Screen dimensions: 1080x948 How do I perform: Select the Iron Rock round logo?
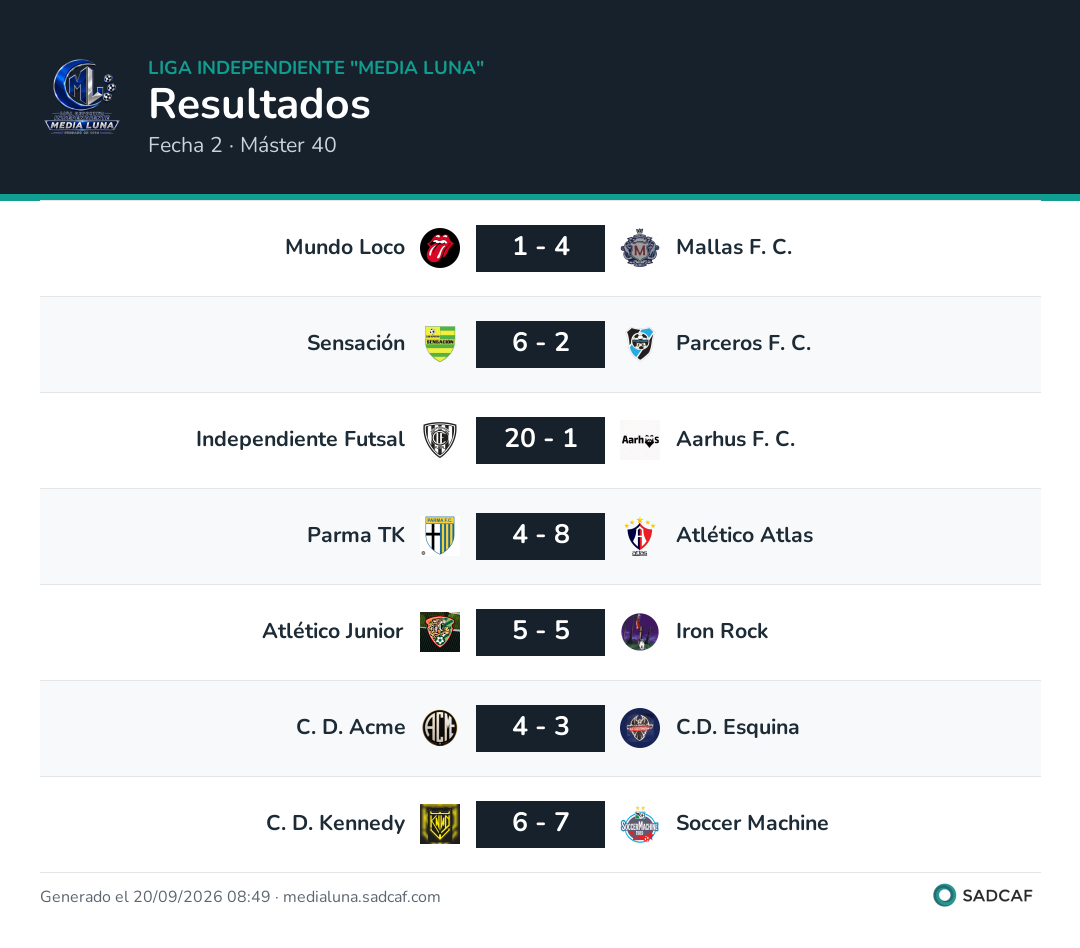pyautogui.click(x=640, y=632)
